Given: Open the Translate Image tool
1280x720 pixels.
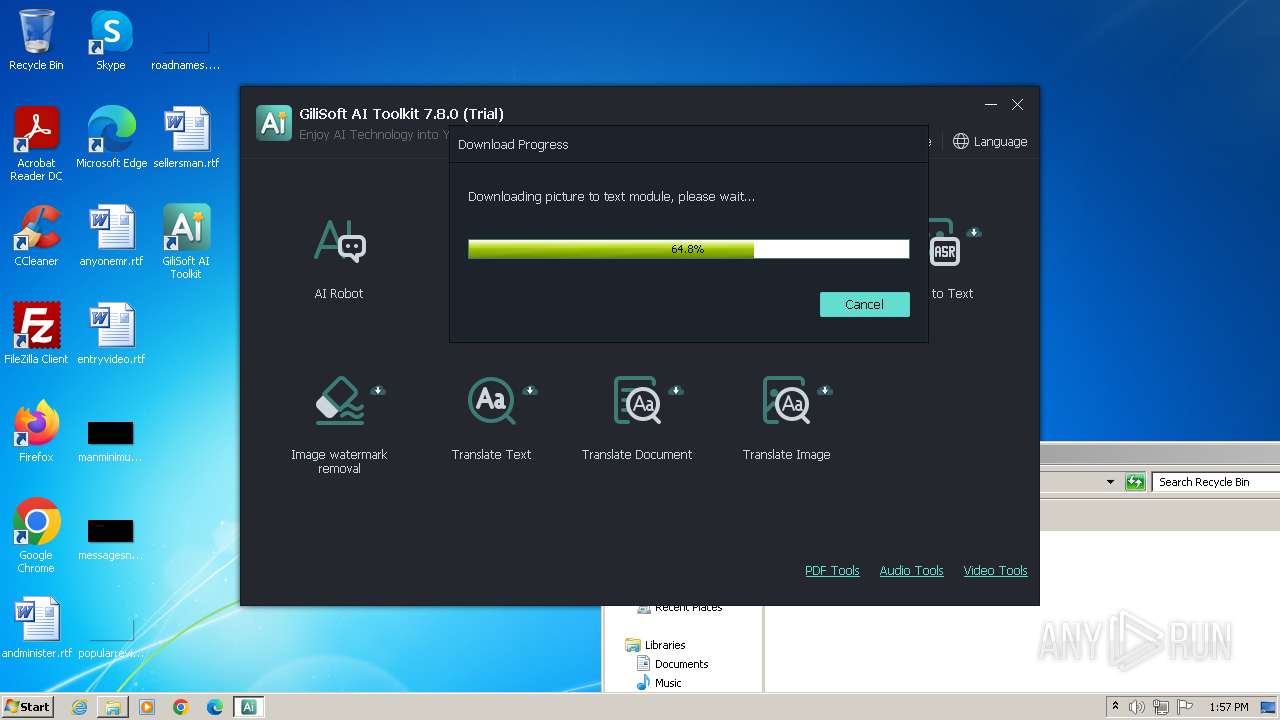Looking at the screenshot, I should pos(786,418).
